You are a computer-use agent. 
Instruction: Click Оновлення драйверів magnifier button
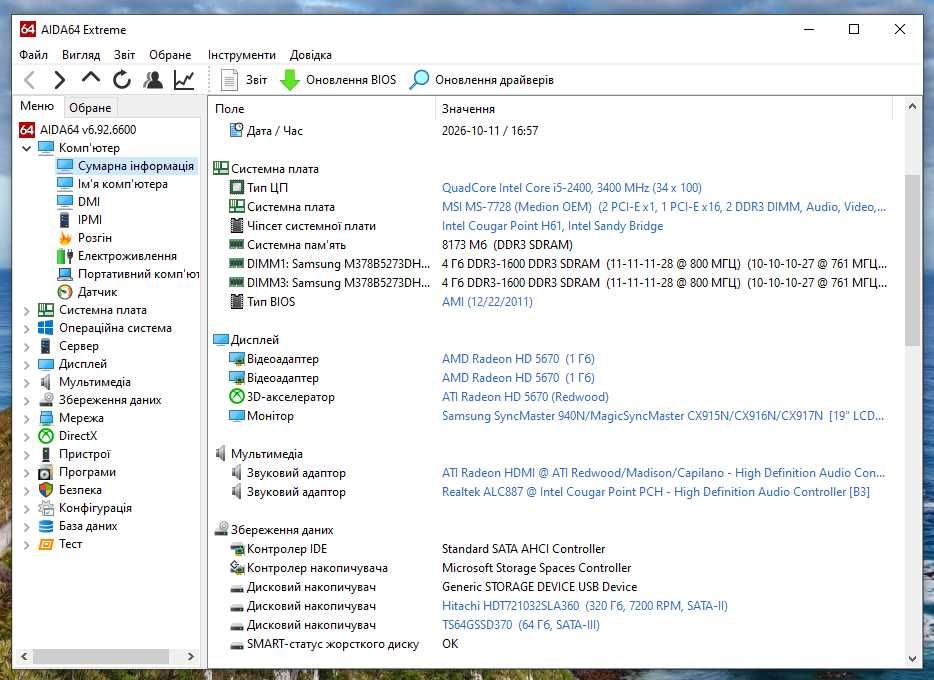pyautogui.click(x=481, y=80)
